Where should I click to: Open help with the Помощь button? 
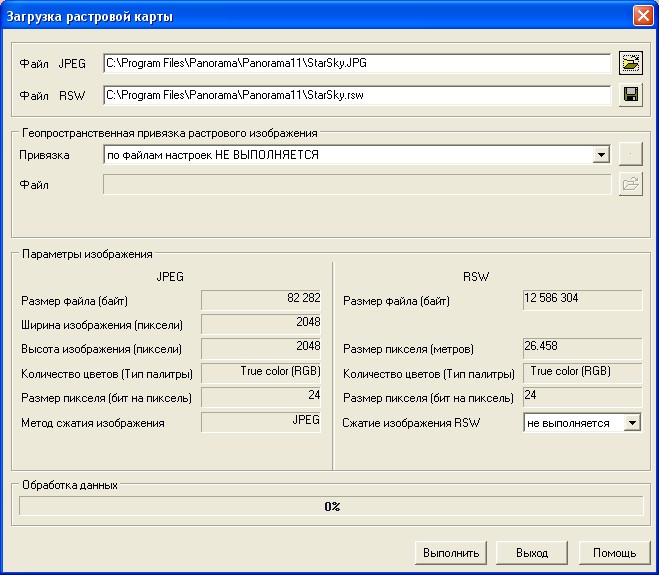click(614, 552)
